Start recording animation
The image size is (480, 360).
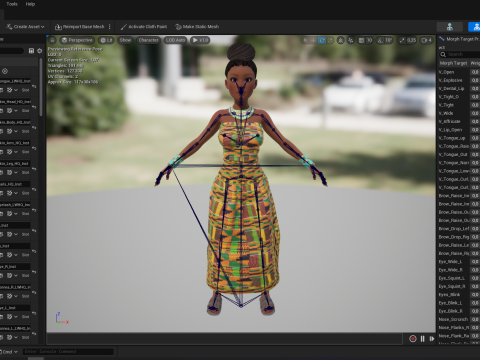click(413, 339)
